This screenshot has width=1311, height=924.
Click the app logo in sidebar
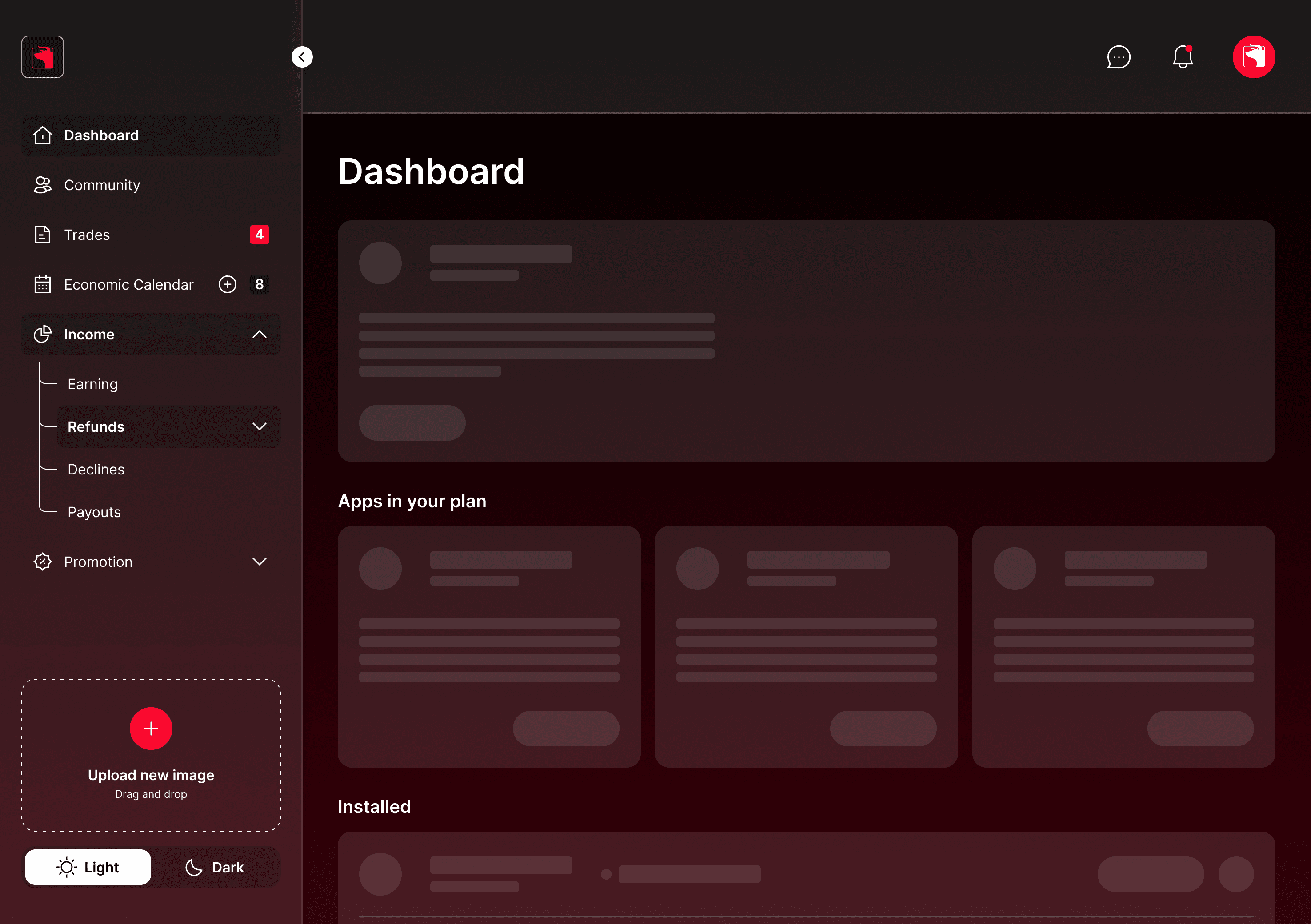tap(43, 57)
